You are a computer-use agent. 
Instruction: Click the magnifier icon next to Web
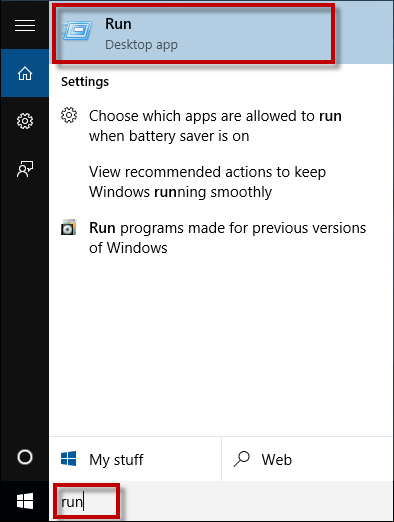pyautogui.click(x=242, y=459)
